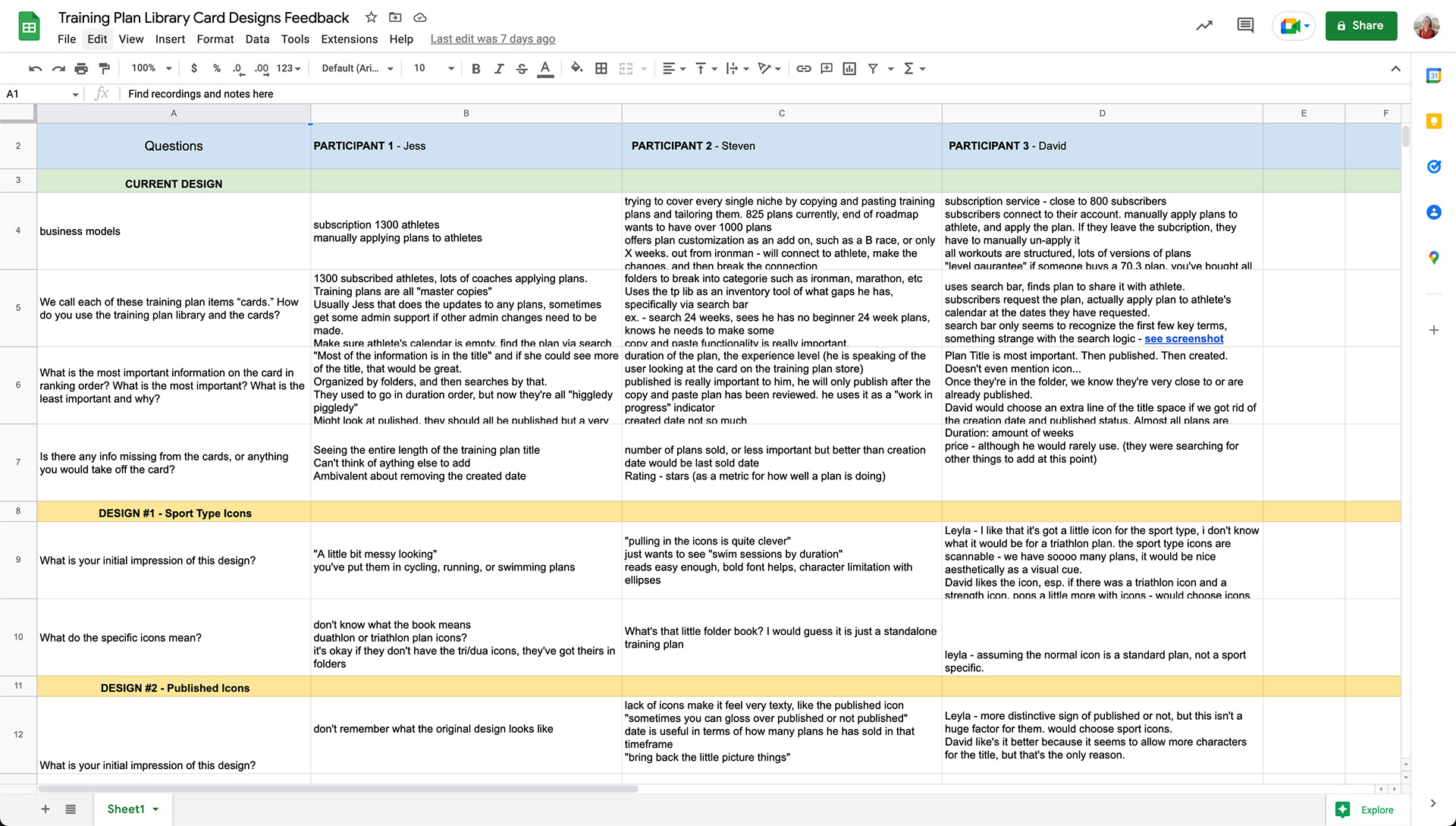Click the Redo icon in the toolbar
Viewport: 1456px width, 826px height.
(58, 68)
